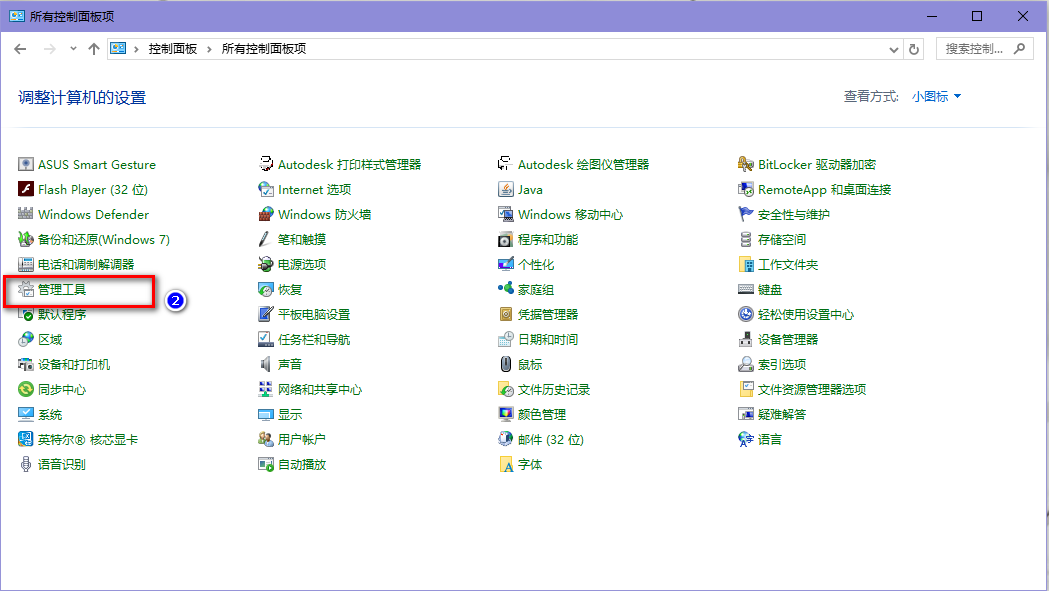Open the 存储空间 link

pos(782,240)
